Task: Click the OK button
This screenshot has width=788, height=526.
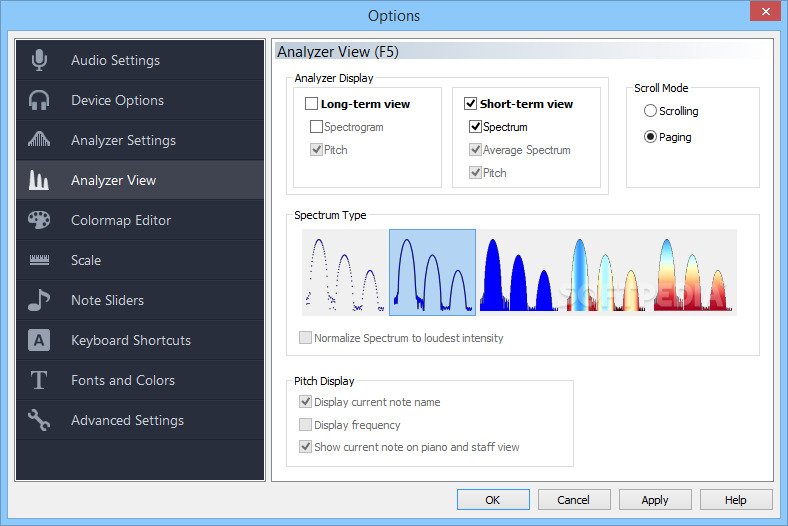Action: (x=493, y=500)
